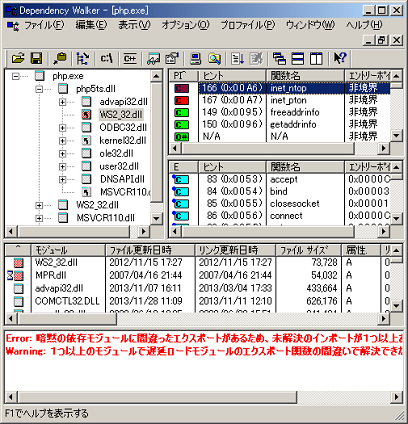Click the Save floppy disk icon
This screenshot has height=424, width=408.
coord(36,59)
